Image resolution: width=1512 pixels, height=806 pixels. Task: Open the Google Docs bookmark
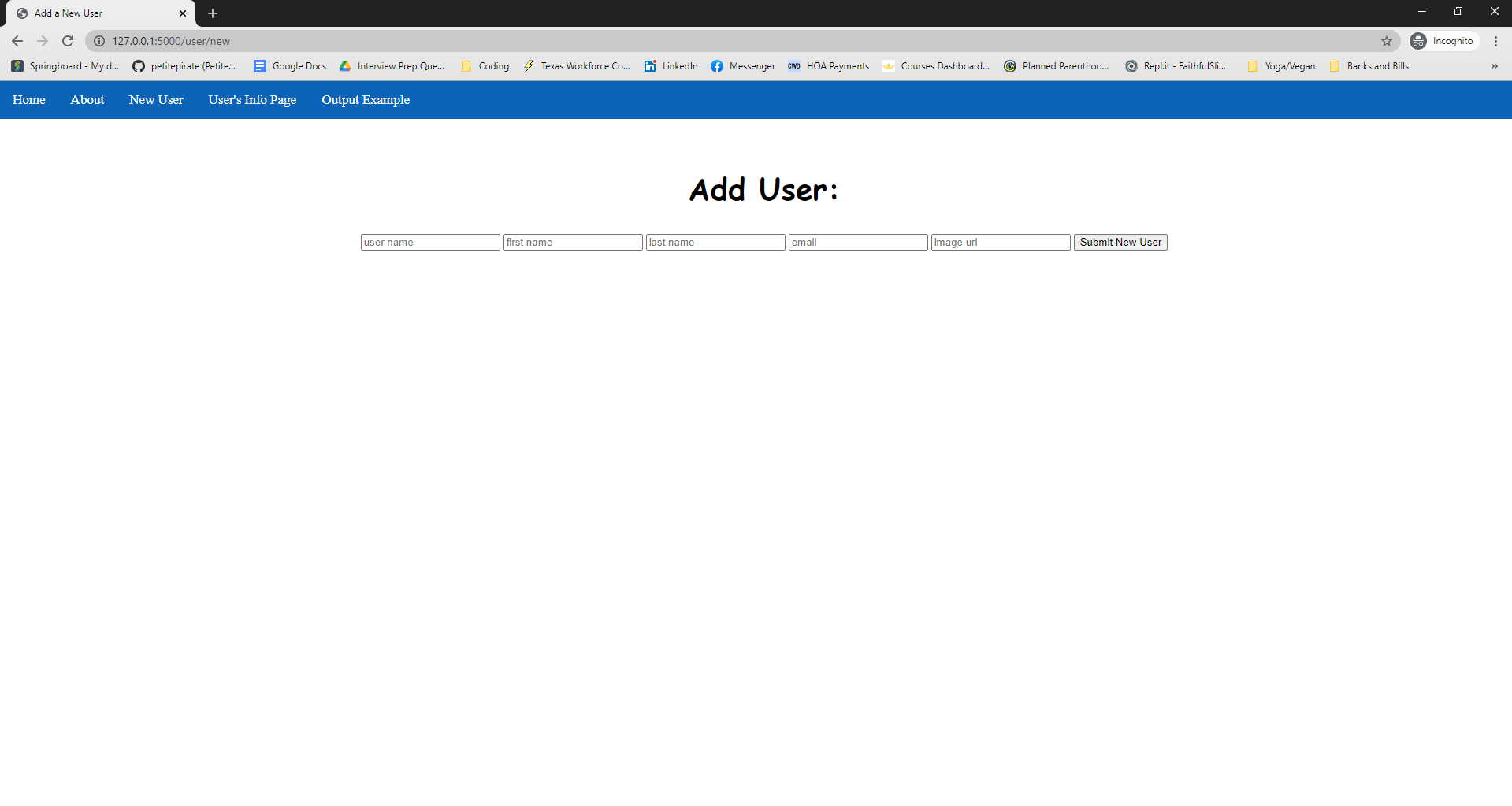tap(290, 66)
